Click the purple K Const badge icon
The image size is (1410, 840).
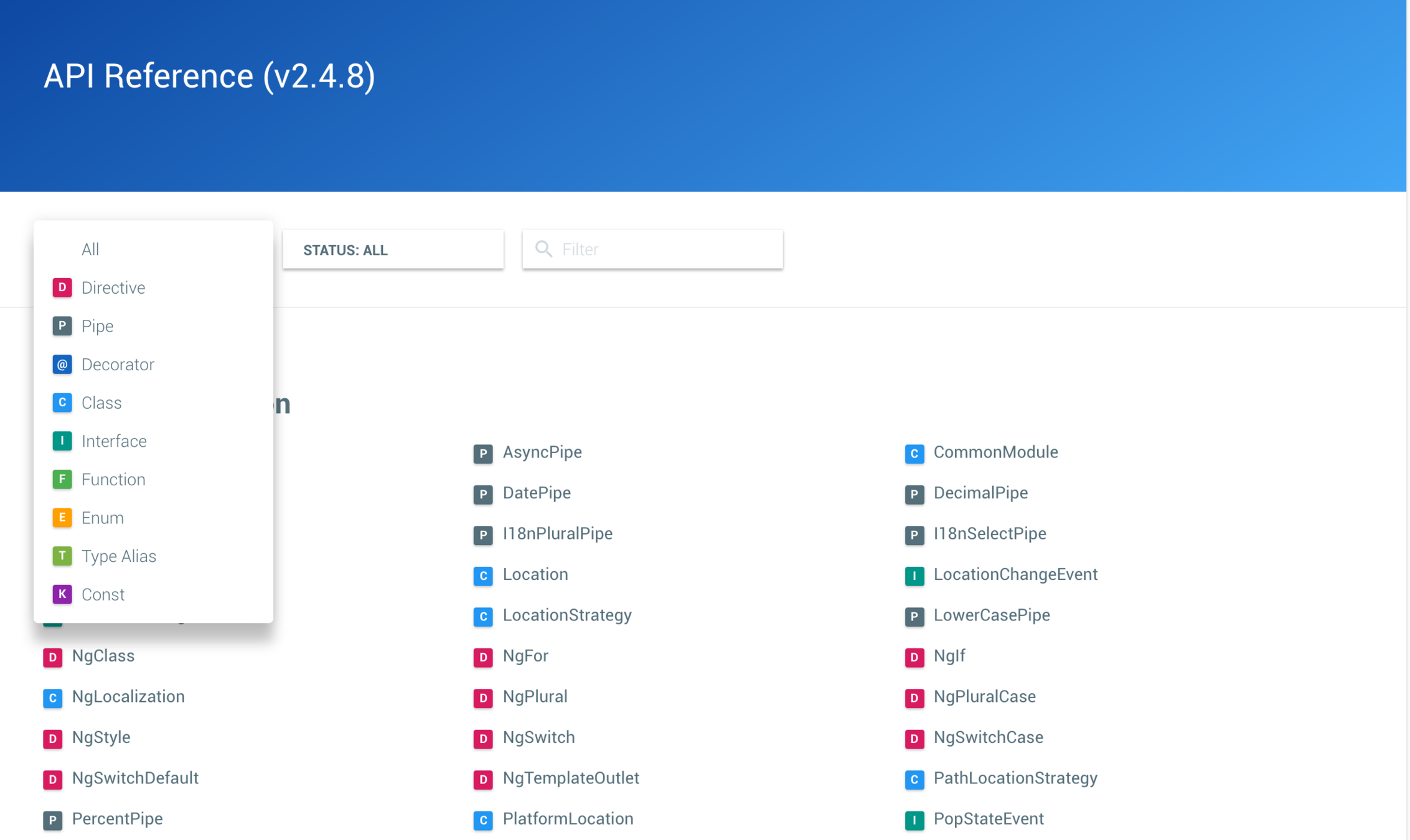point(62,594)
